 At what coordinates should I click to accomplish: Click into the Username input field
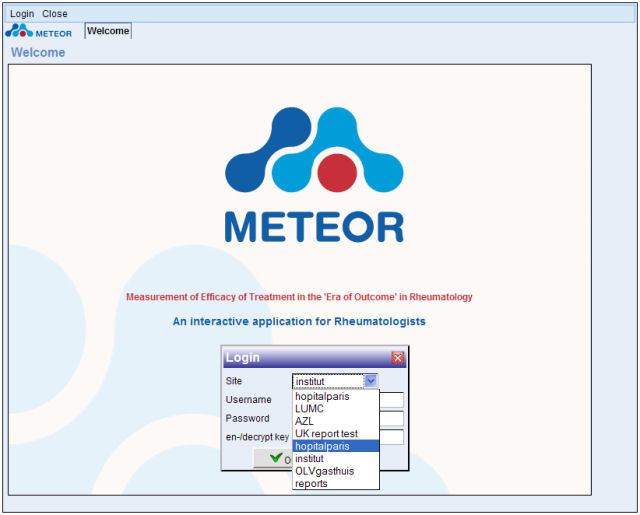[391, 400]
